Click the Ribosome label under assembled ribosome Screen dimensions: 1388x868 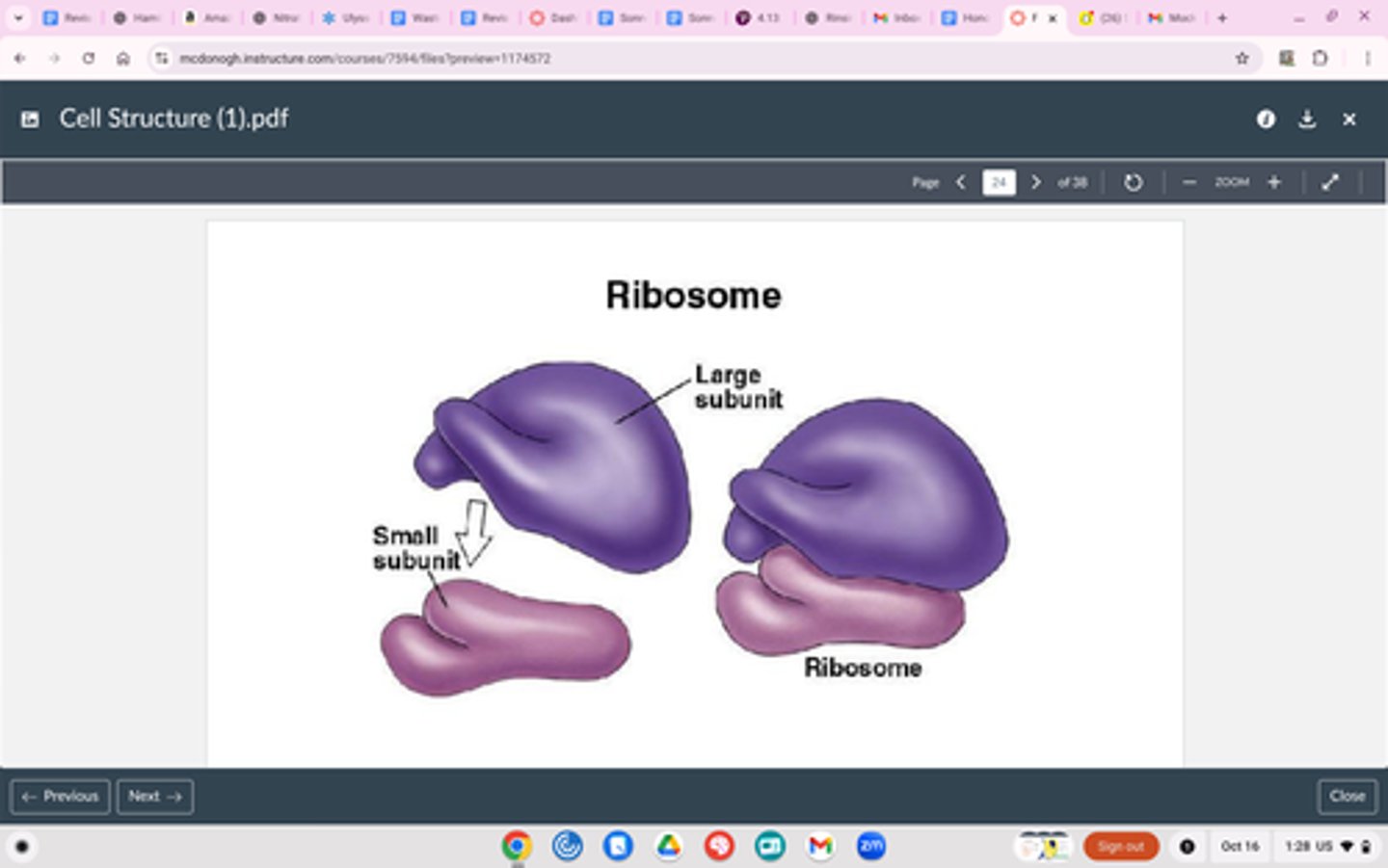pos(863,668)
